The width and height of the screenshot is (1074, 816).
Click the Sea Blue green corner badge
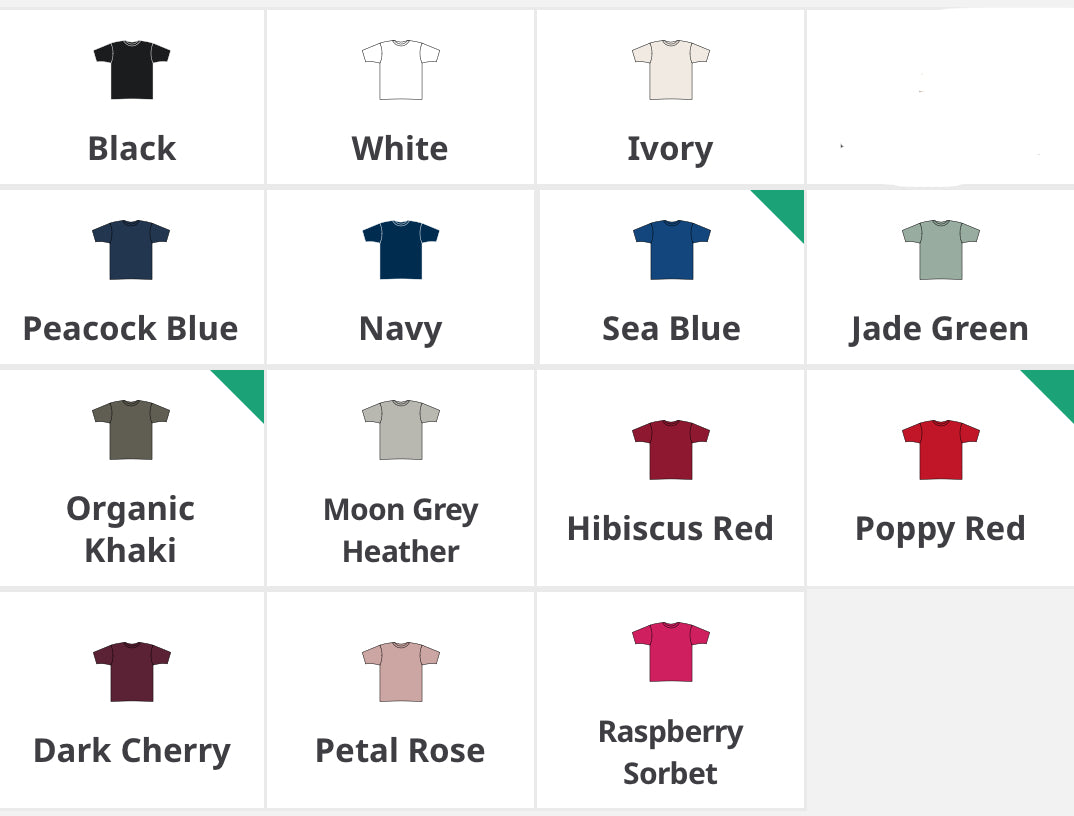[786, 207]
